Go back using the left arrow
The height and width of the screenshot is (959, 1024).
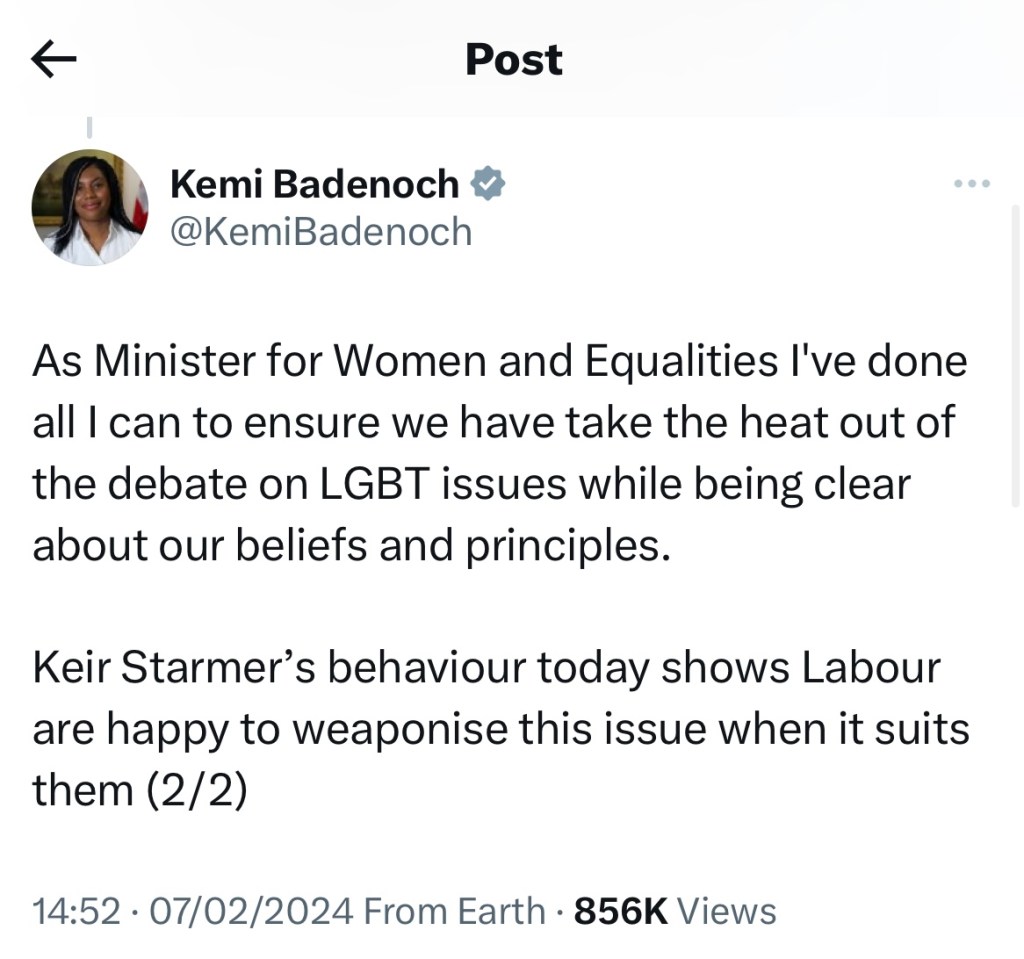[x=54, y=61]
